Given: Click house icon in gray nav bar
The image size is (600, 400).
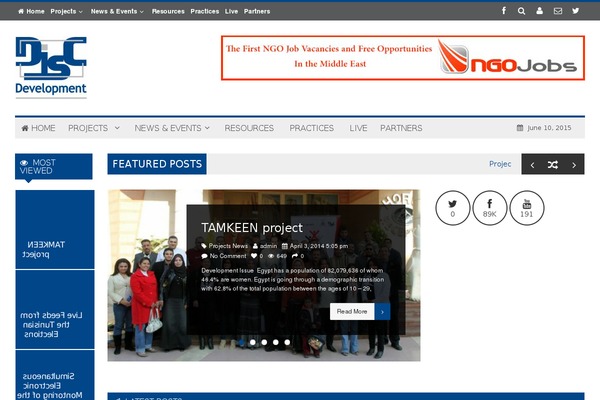Looking at the screenshot, I should [25, 128].
